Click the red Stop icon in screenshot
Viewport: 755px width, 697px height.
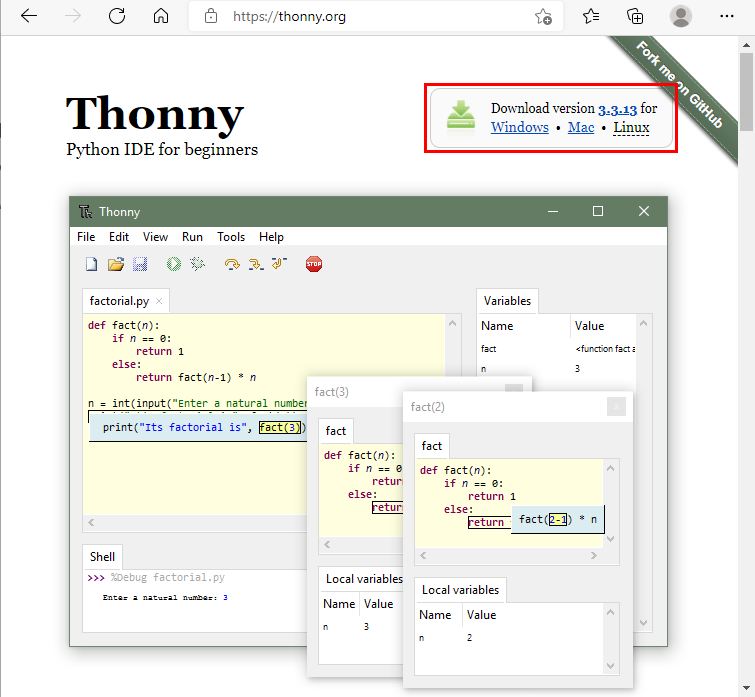(314, 264)
